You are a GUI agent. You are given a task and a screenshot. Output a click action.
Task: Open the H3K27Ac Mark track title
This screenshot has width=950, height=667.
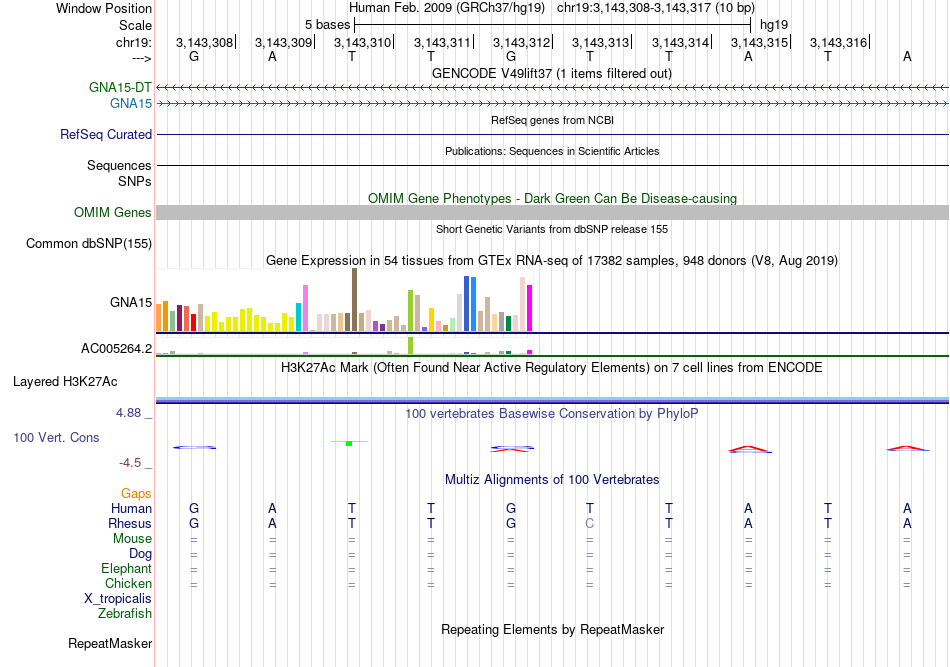pyautogui.click(x=552, y=368)
